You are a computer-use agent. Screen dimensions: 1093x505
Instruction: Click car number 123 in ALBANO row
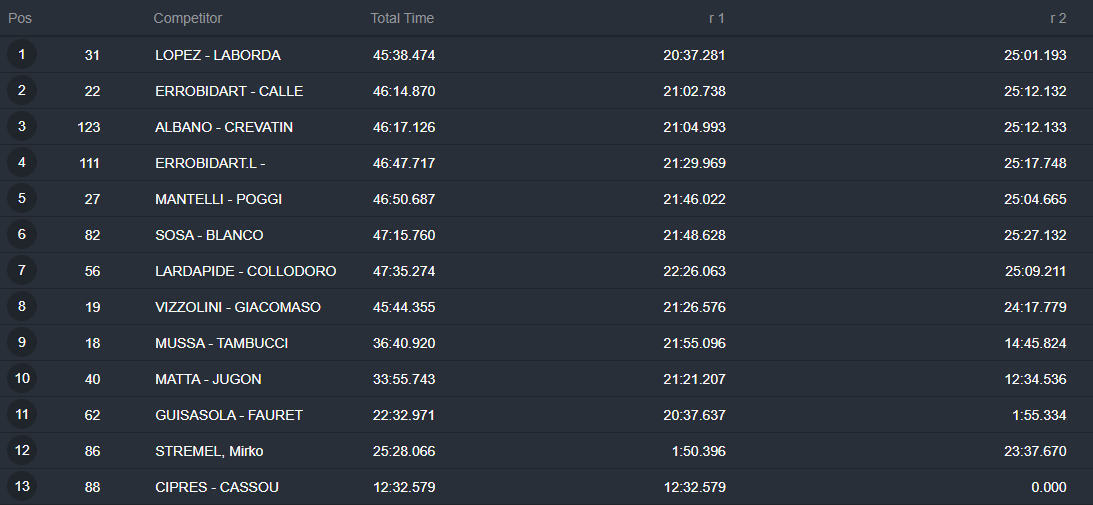(x=89, y=127)
